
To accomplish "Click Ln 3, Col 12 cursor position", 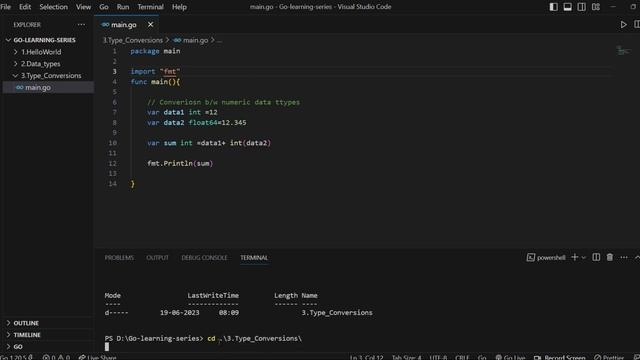I will tap(366, 357).
